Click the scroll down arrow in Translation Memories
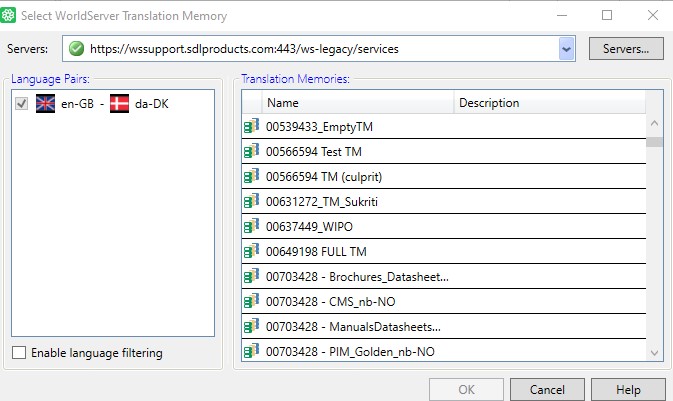 point(654,352)
